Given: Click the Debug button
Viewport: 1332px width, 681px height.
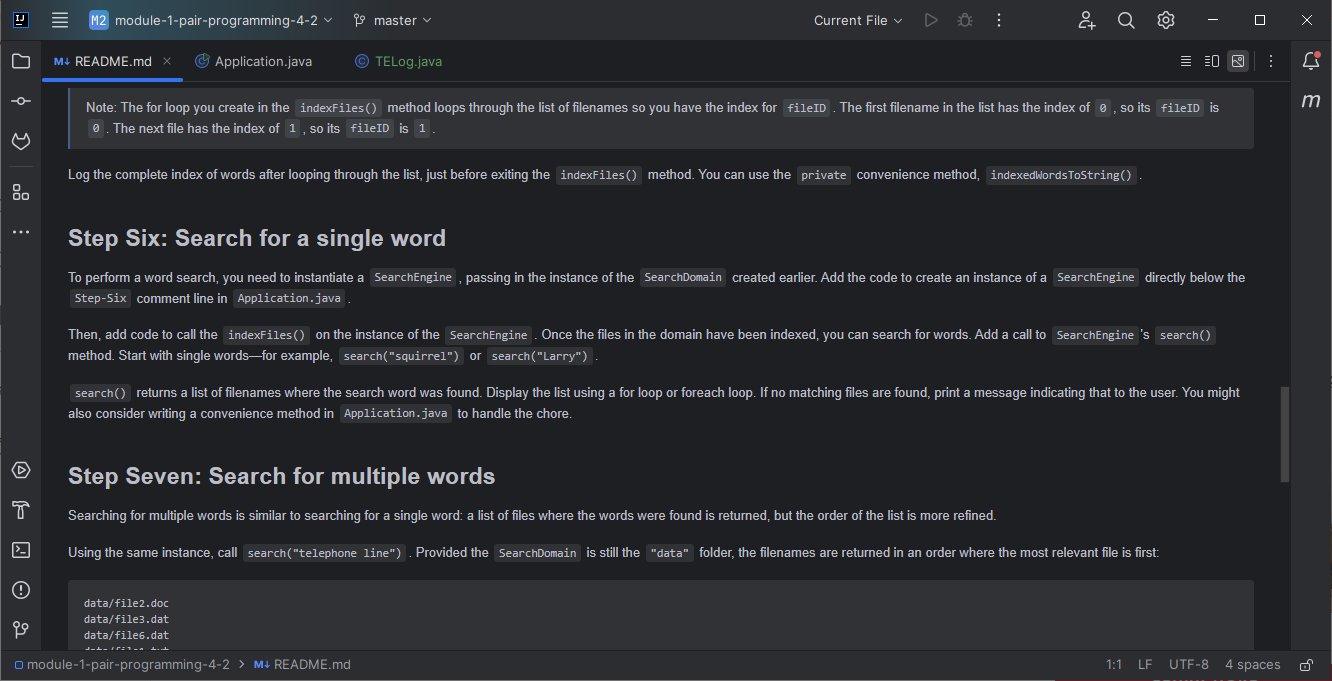Looking at the screenshot, I should (964, 20).
